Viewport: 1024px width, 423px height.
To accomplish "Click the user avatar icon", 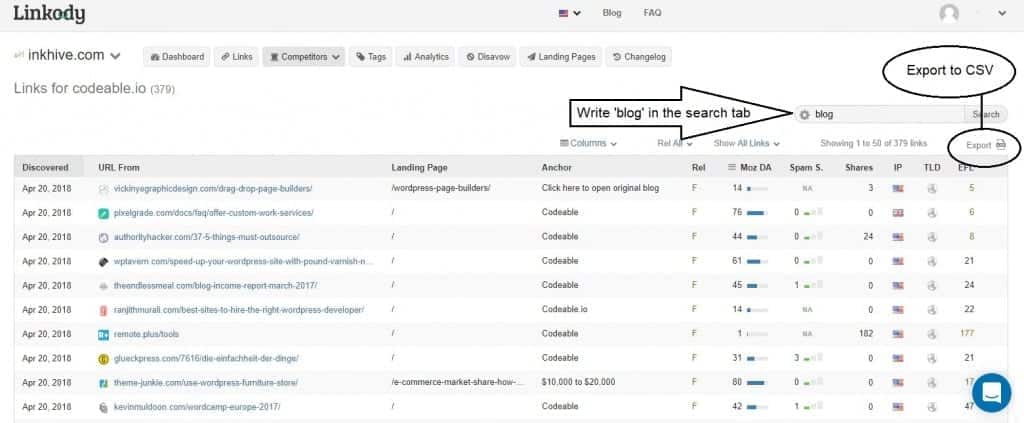I will point(949,14).
